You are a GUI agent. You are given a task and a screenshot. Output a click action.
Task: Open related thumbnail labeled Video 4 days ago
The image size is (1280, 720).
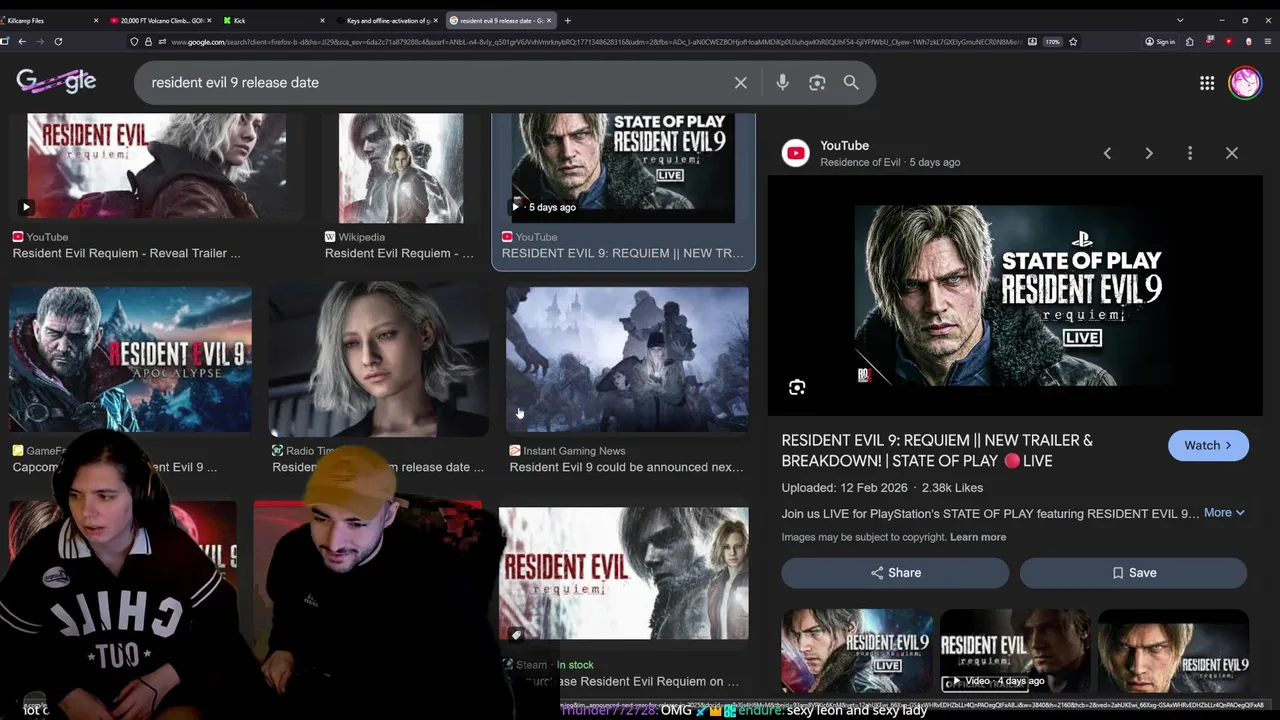[1015, 651]
